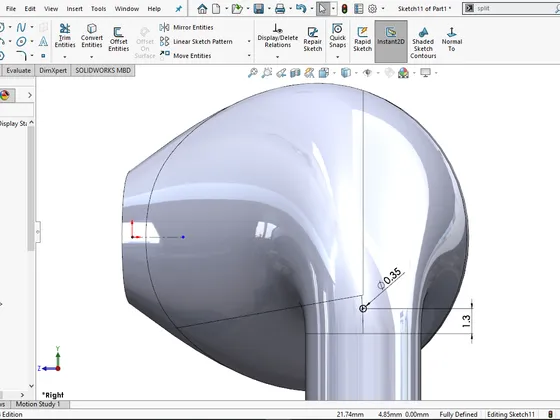Click Zoom to Area icon
The image size is (560, 420).
(266, 73)
